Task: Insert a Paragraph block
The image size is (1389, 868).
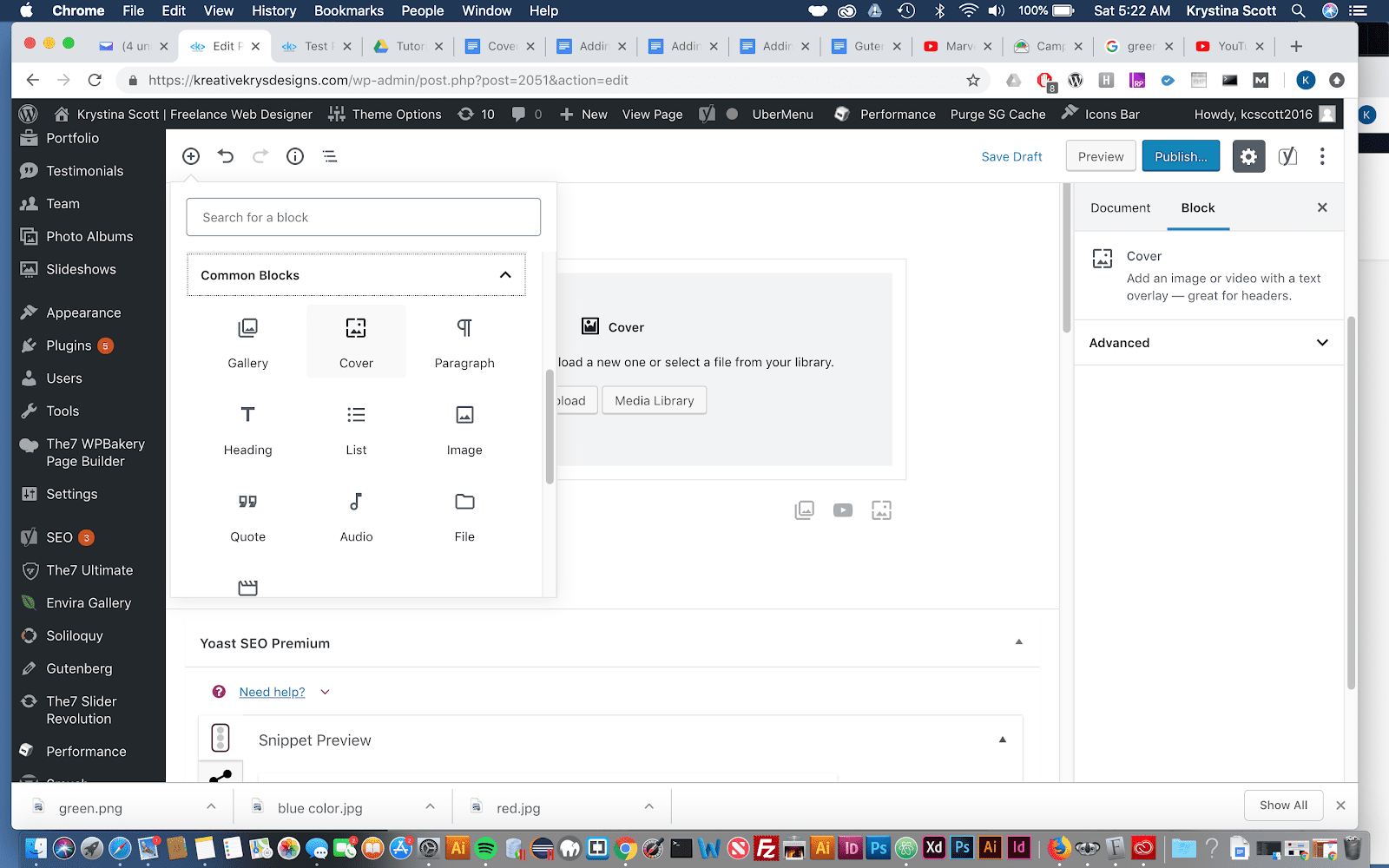Action: (x=464, y=341)
